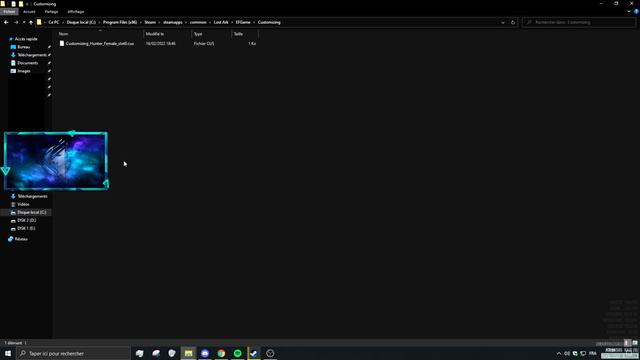Screen dimensions: 640x360
Task: Go back with the Back arrow
Action: 6,22
